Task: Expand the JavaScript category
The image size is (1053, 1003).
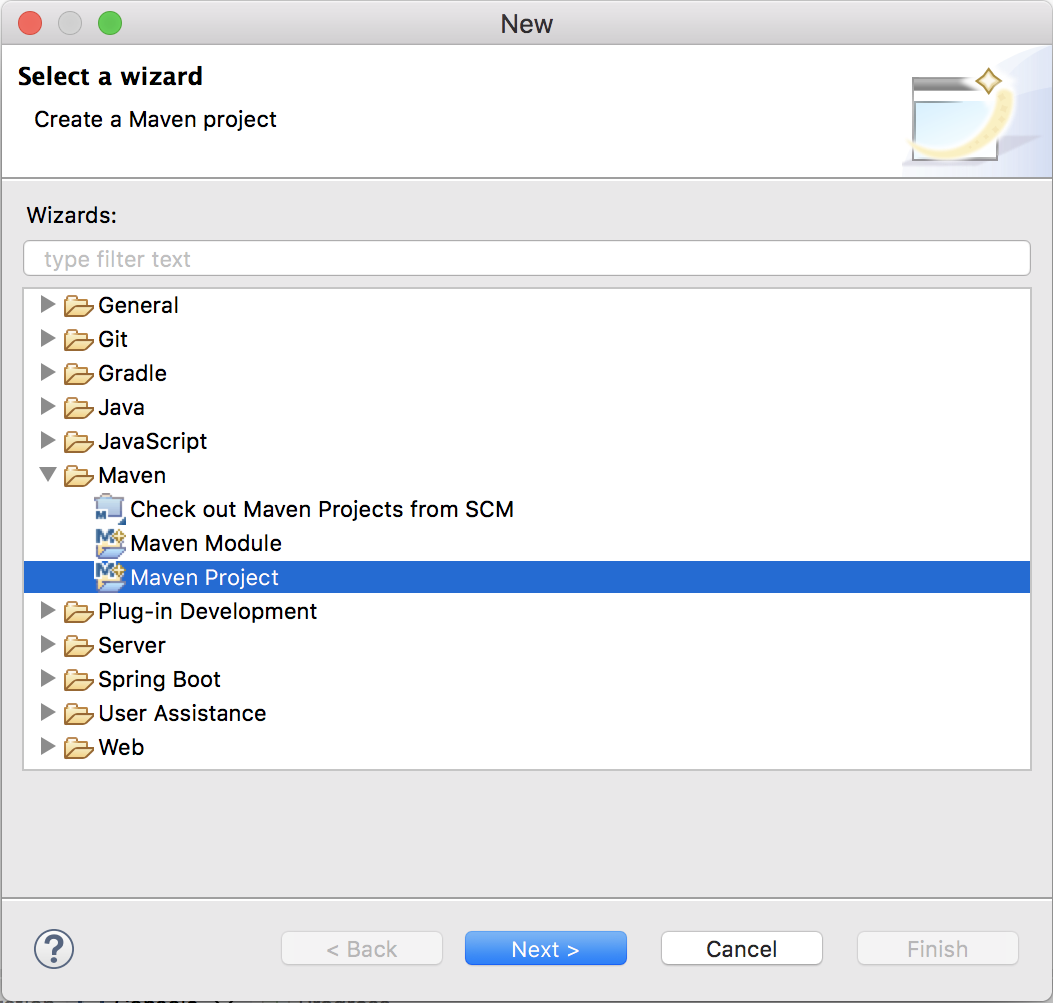Action: click(47, 440)
